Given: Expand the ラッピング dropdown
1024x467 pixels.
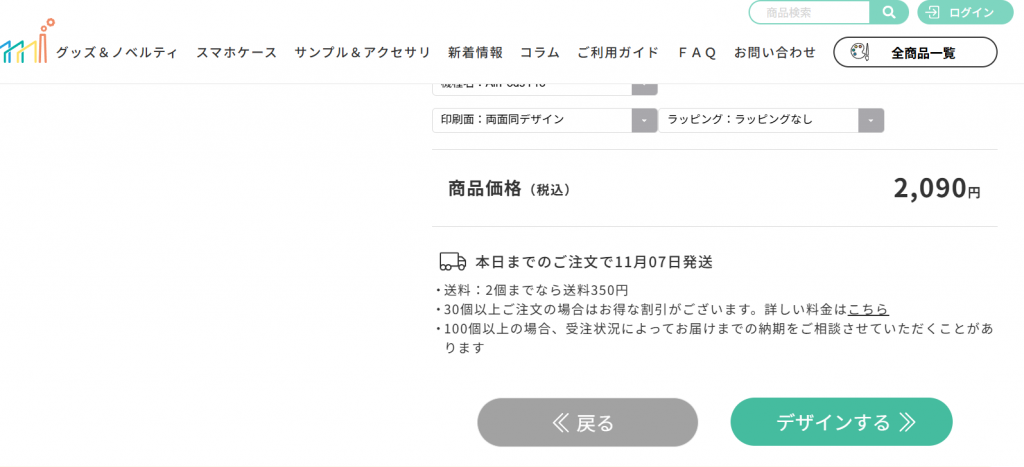Looking at the screenshot, I should click(871, 120).
